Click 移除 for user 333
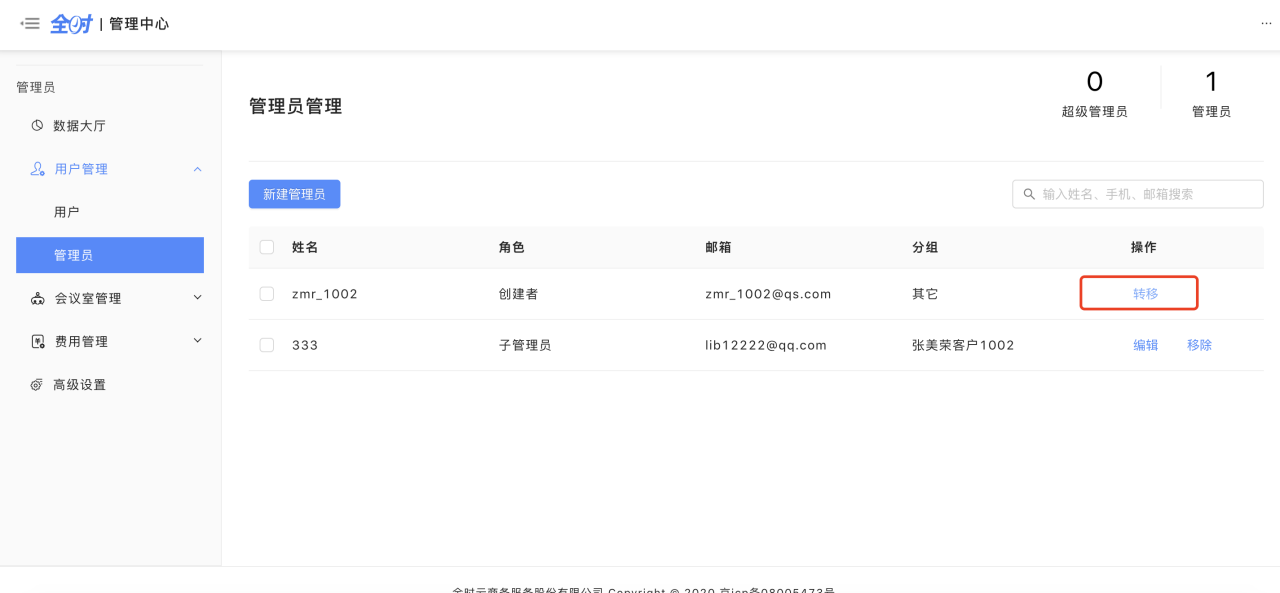The image size is (1280, 593). tap(1199, 345)
